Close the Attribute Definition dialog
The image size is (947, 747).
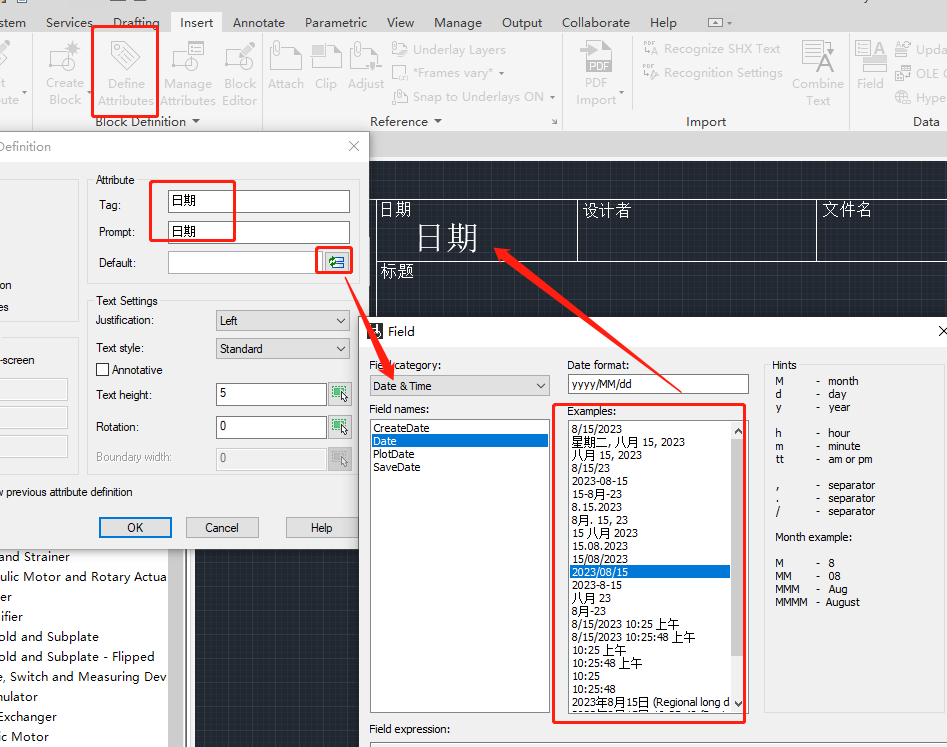click(354, 146)
